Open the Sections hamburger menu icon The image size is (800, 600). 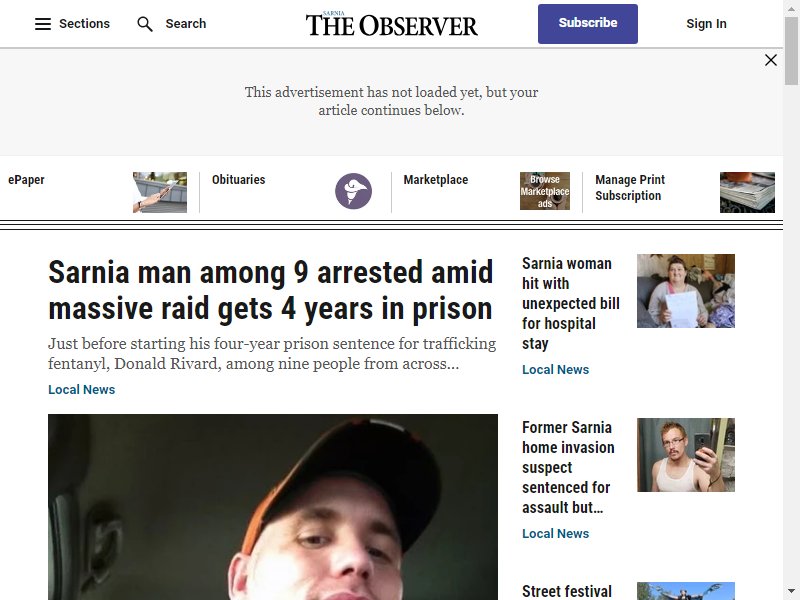coord(43,24)
